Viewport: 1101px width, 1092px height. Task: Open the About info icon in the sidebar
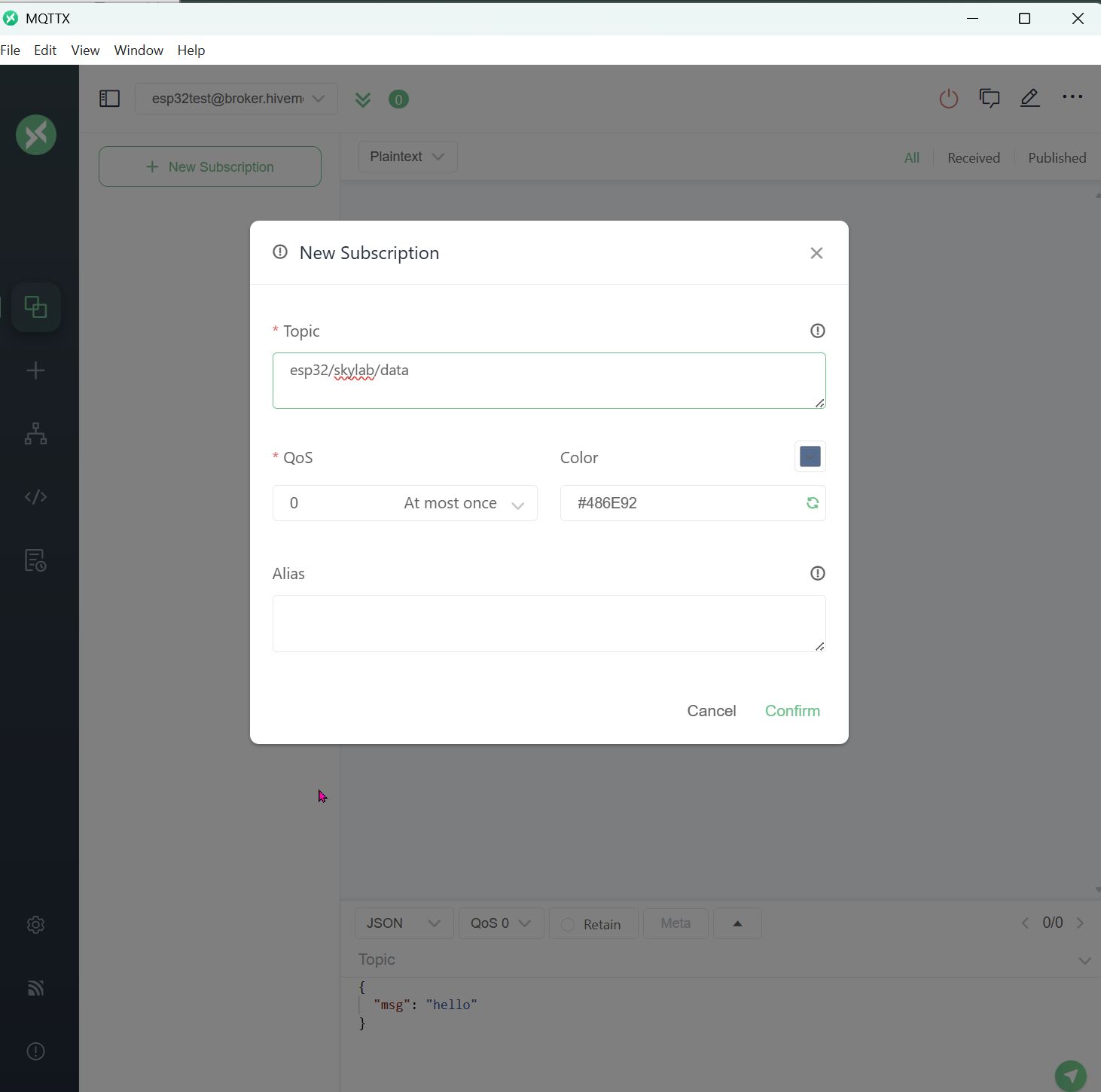pyautogui.click(x=35, y=1051)
